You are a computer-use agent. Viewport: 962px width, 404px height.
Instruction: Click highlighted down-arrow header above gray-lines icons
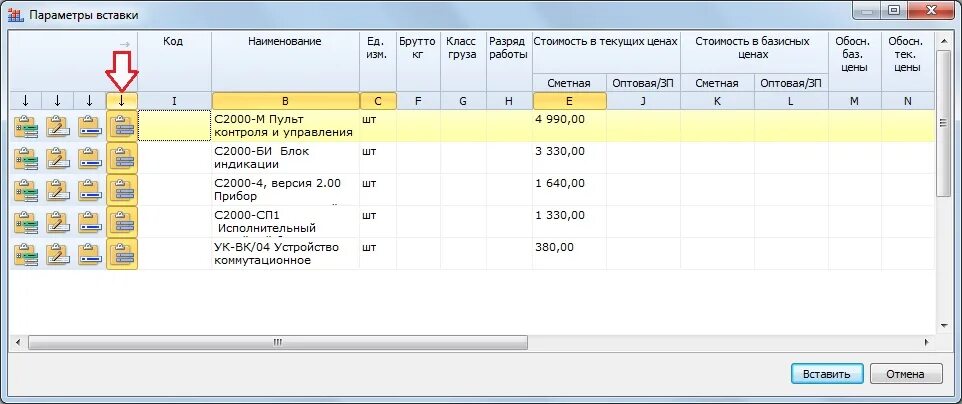pos(121,101)
